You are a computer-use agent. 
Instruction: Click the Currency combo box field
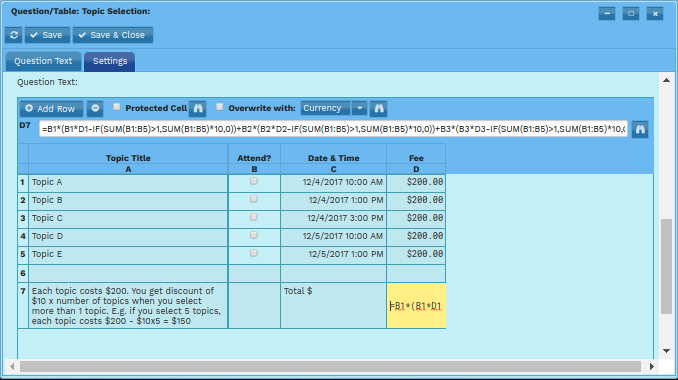(x=325, y=108)
